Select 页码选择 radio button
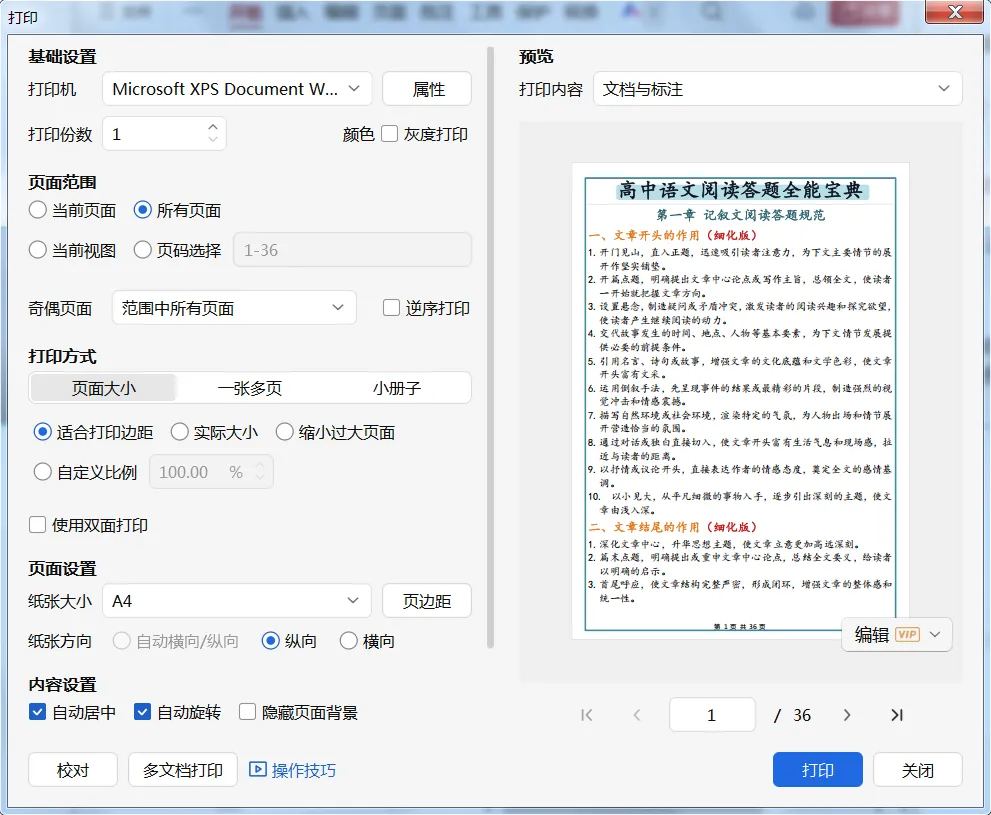 pos(143,250)
